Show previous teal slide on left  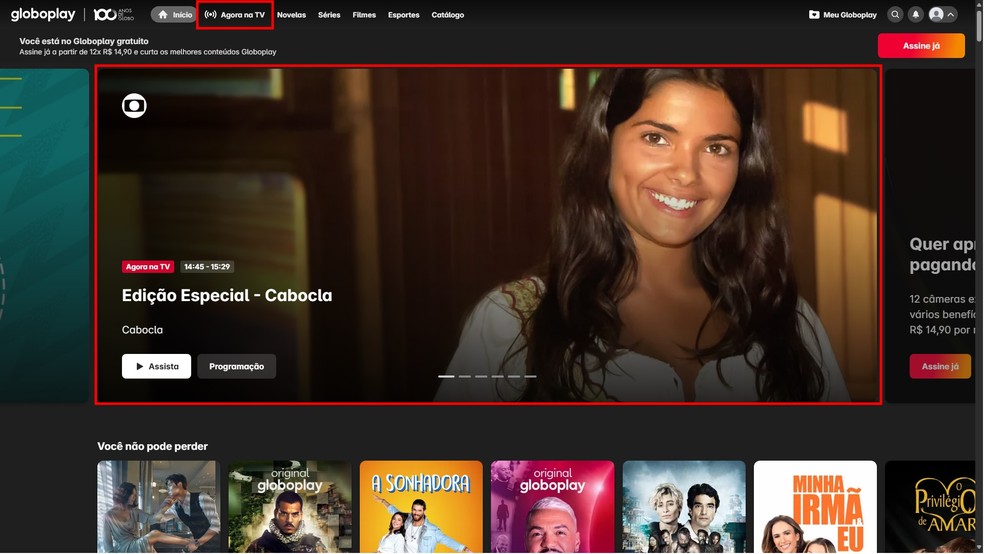44,235
